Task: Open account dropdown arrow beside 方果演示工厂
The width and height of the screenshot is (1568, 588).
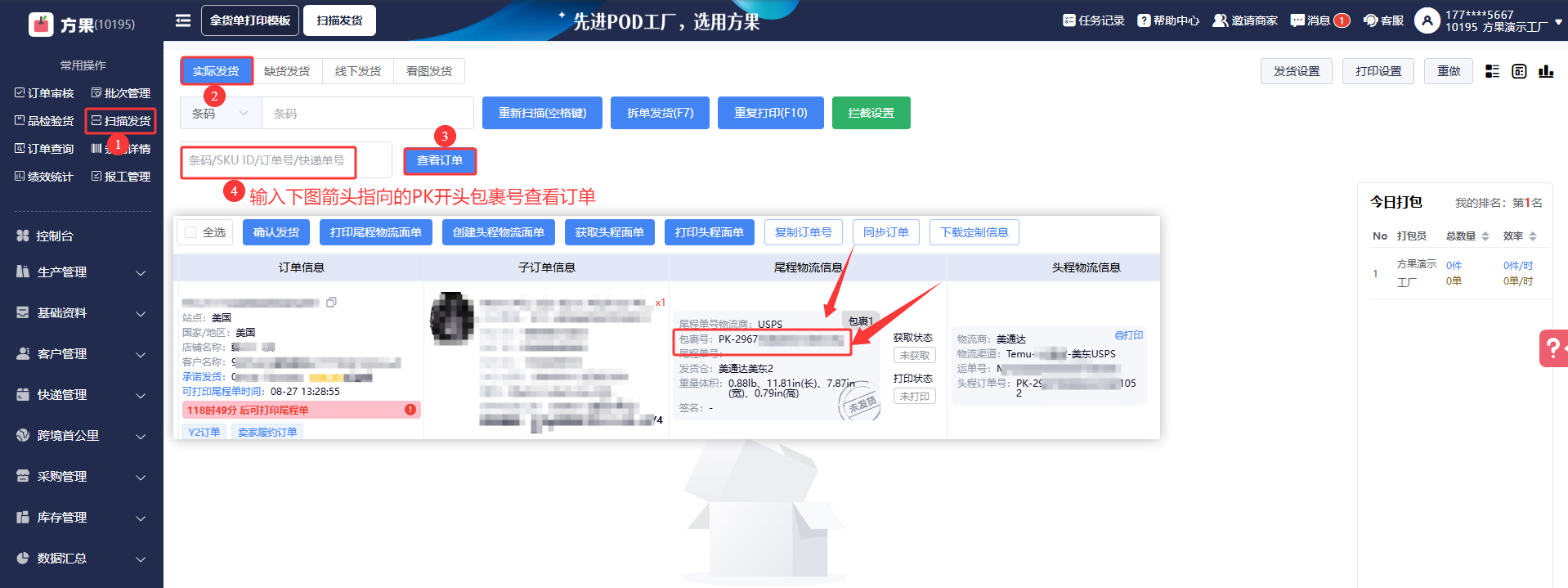Action: [x=1558, y=22]
